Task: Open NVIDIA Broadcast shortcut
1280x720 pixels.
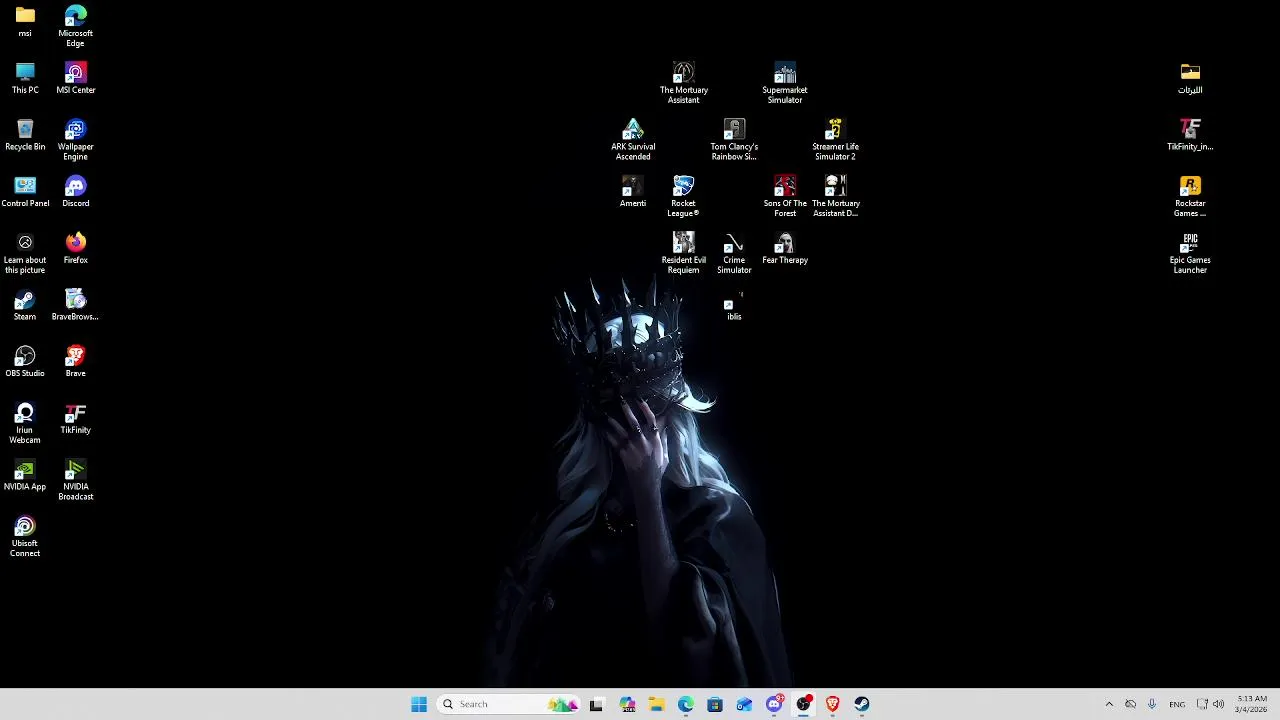Action: click(x=75, y=480)
